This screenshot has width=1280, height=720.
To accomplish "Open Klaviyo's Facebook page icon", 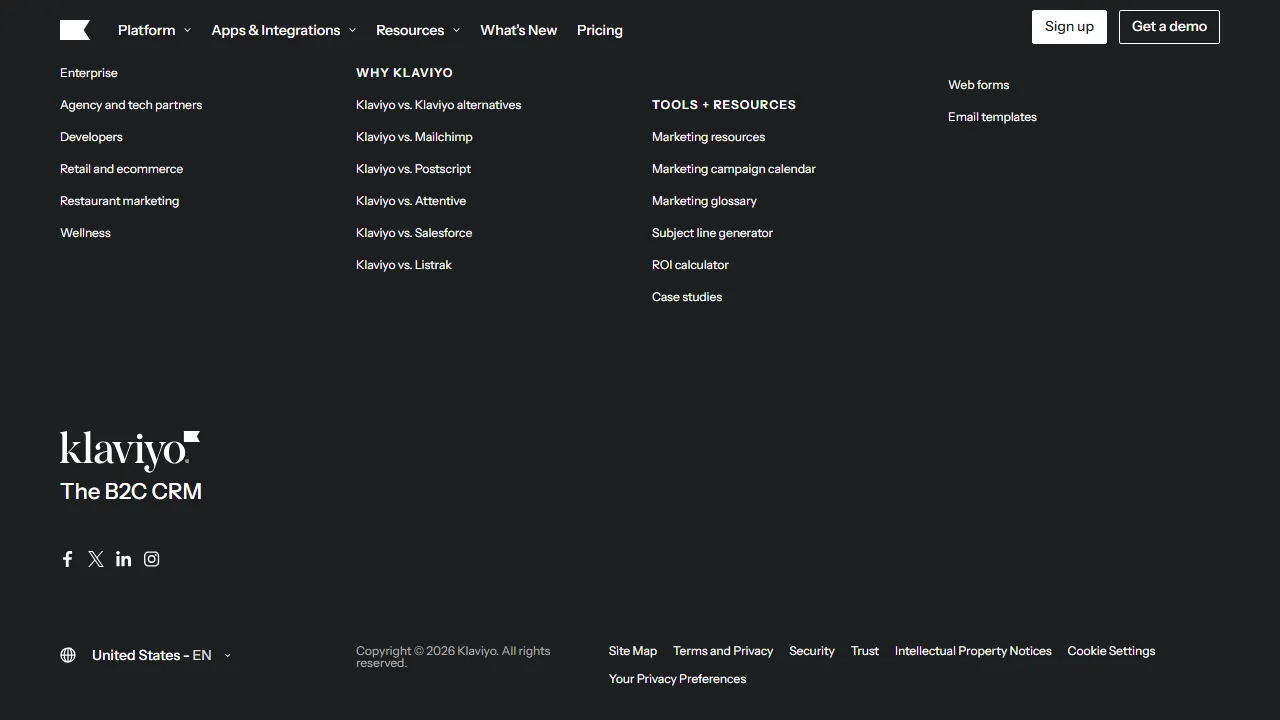I will coord(68,559).
